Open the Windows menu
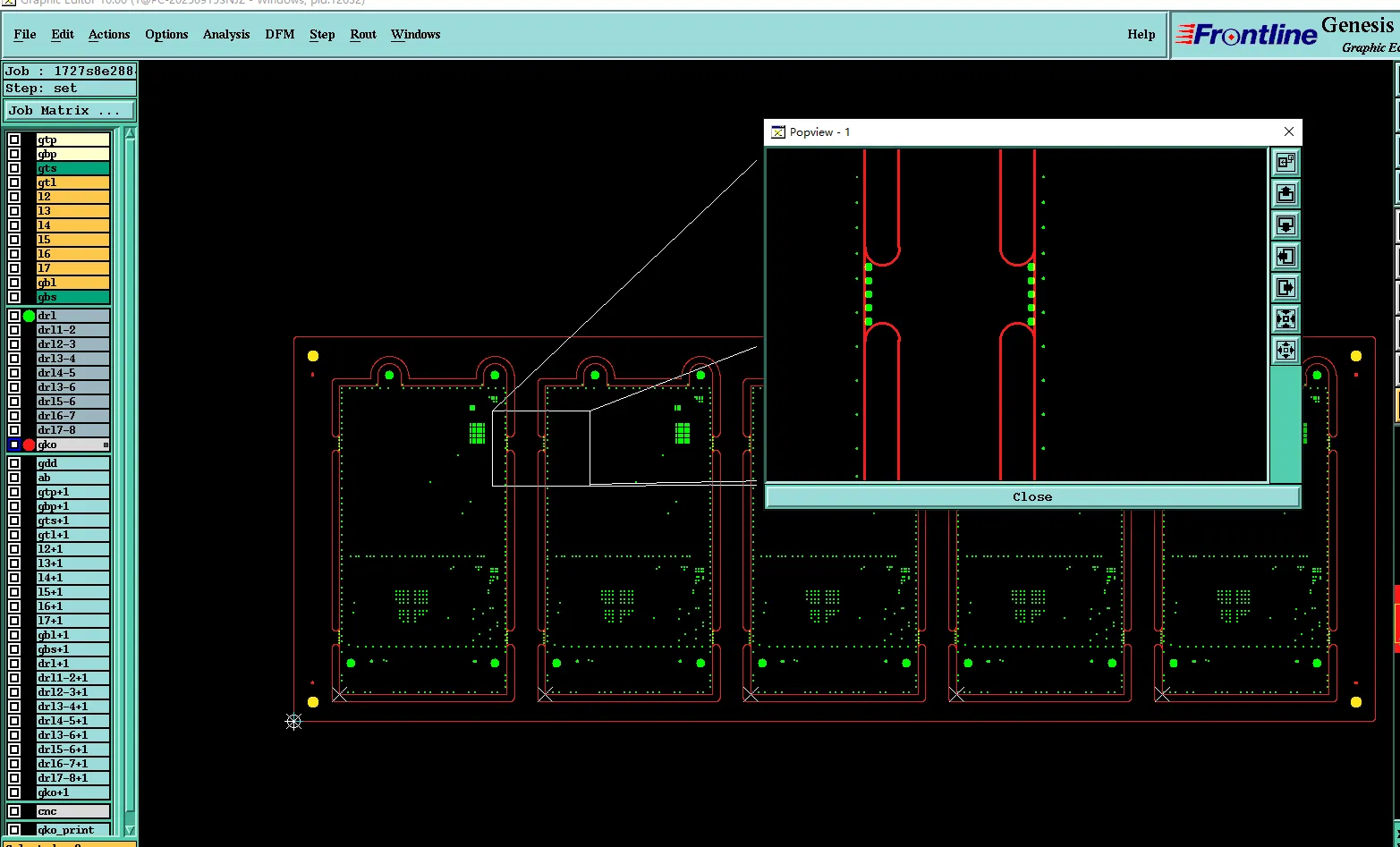The height and width of the screenshot is (847, 1400). [x=416, y=34]
